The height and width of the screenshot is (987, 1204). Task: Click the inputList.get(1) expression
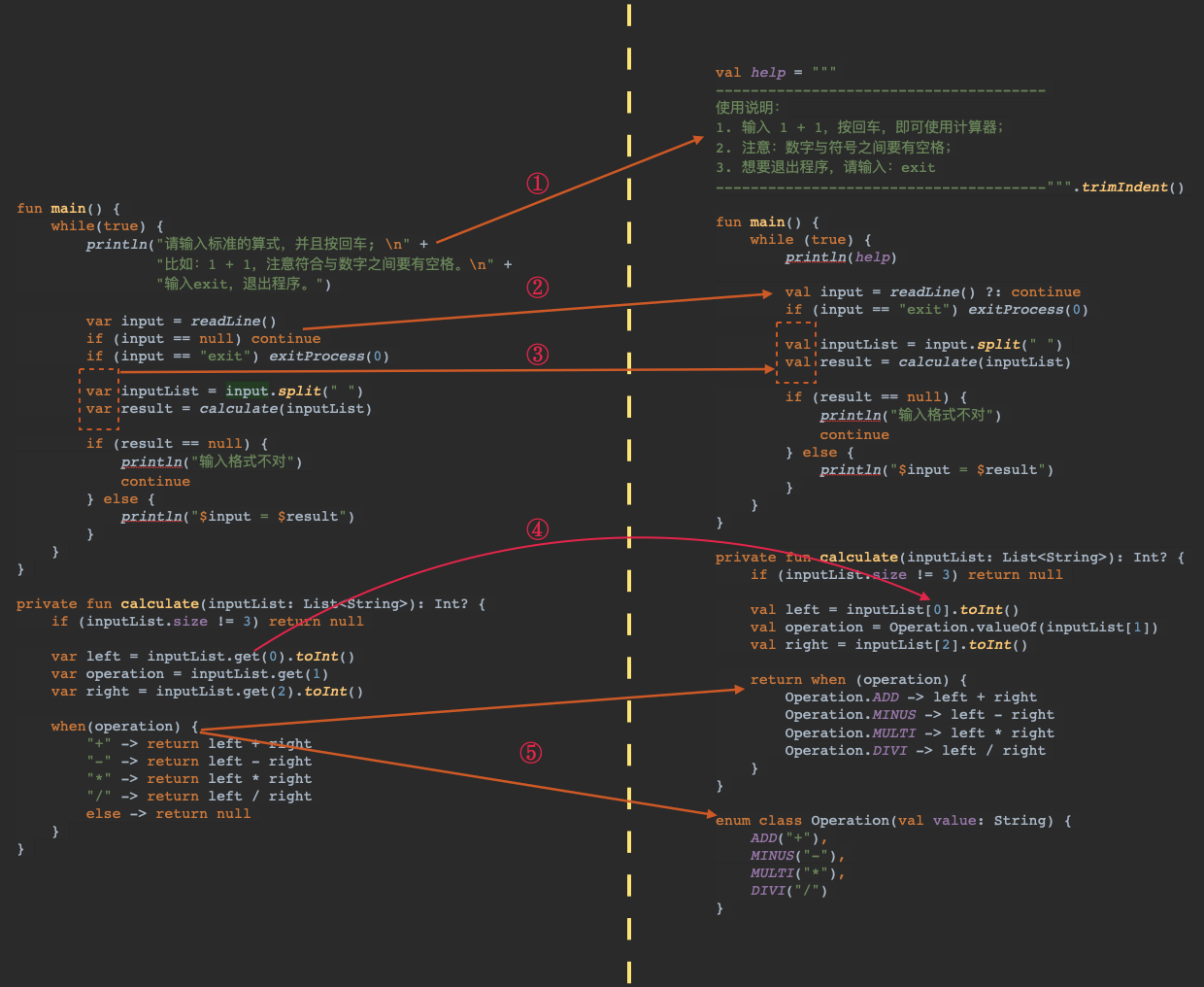coord(258,674)
